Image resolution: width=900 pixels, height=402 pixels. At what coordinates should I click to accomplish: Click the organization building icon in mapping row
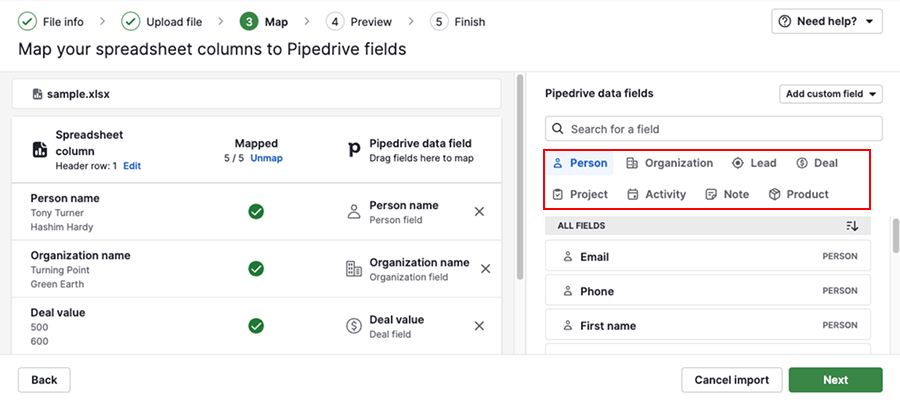pyautogui.click(x=353, y=269)
